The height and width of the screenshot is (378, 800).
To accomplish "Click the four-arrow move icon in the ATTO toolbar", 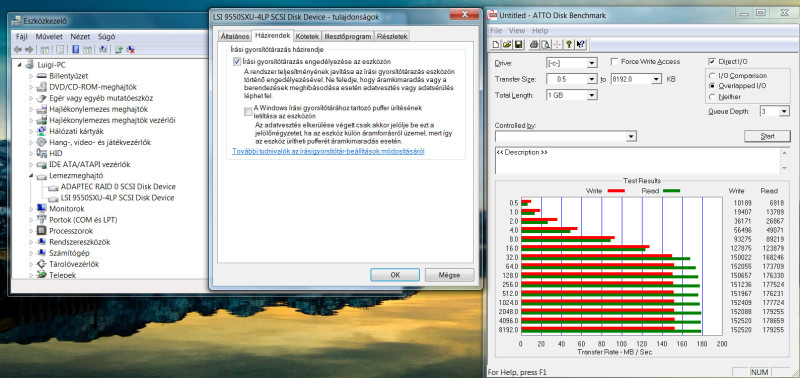I will point(557,44).
